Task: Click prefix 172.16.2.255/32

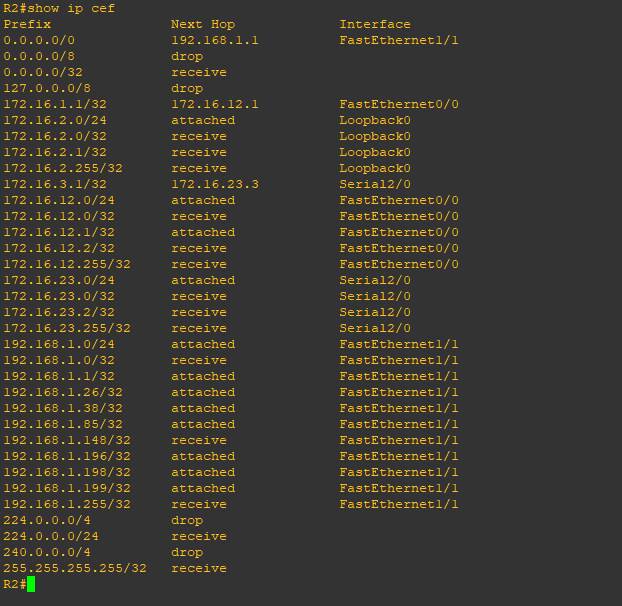Action: click(x=63, y=168)
